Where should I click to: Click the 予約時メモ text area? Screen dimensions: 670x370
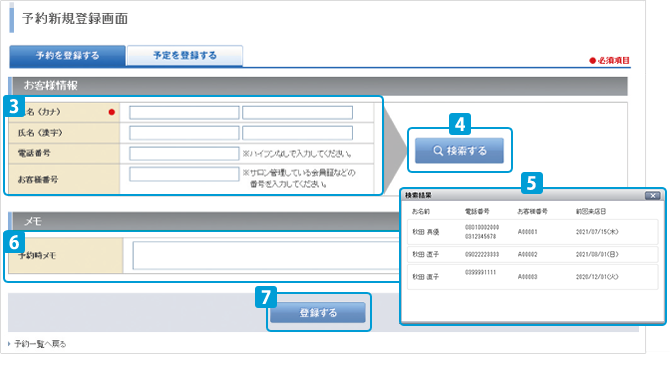tap(266, 255)
